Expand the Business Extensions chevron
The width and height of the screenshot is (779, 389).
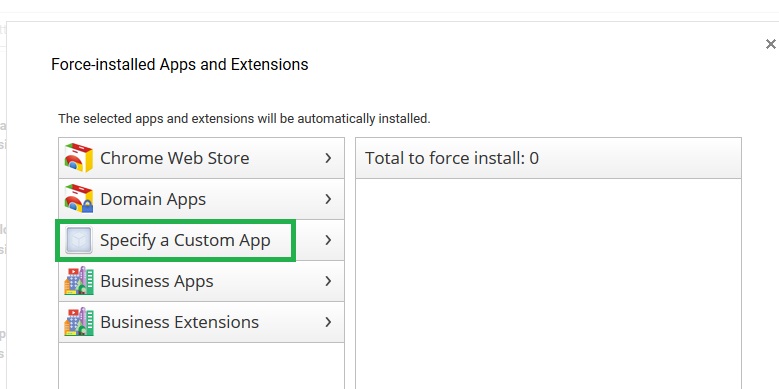coord(328,321)
